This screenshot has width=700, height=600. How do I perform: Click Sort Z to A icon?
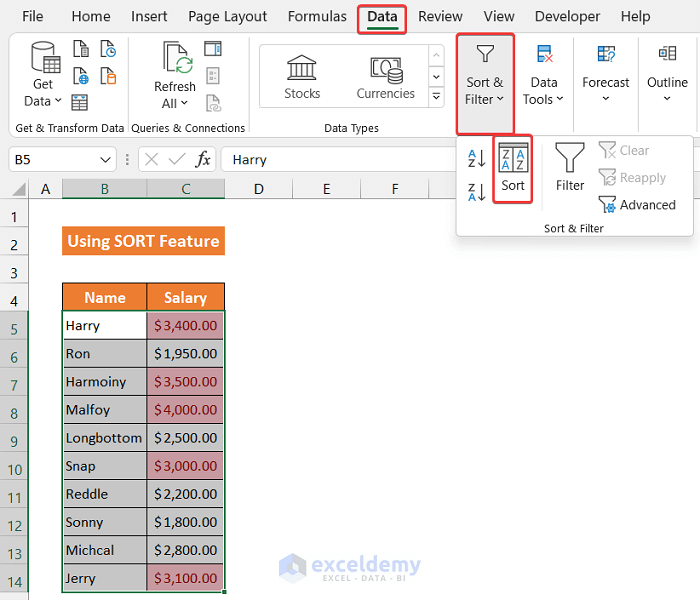(x=476, y=192)
